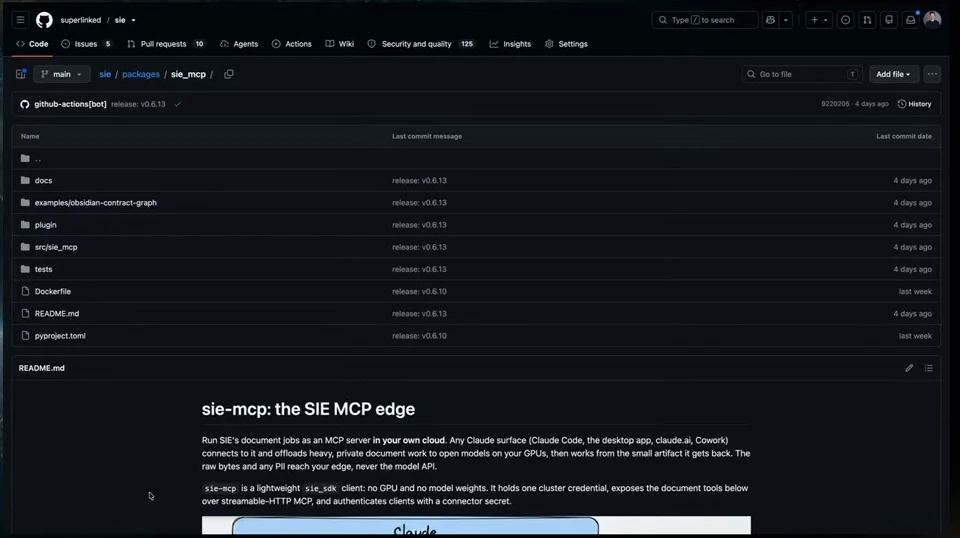Viewport: 960px width, 538px height.
Task: Open the repositories icon in header
Action: [x=889, y=20]
